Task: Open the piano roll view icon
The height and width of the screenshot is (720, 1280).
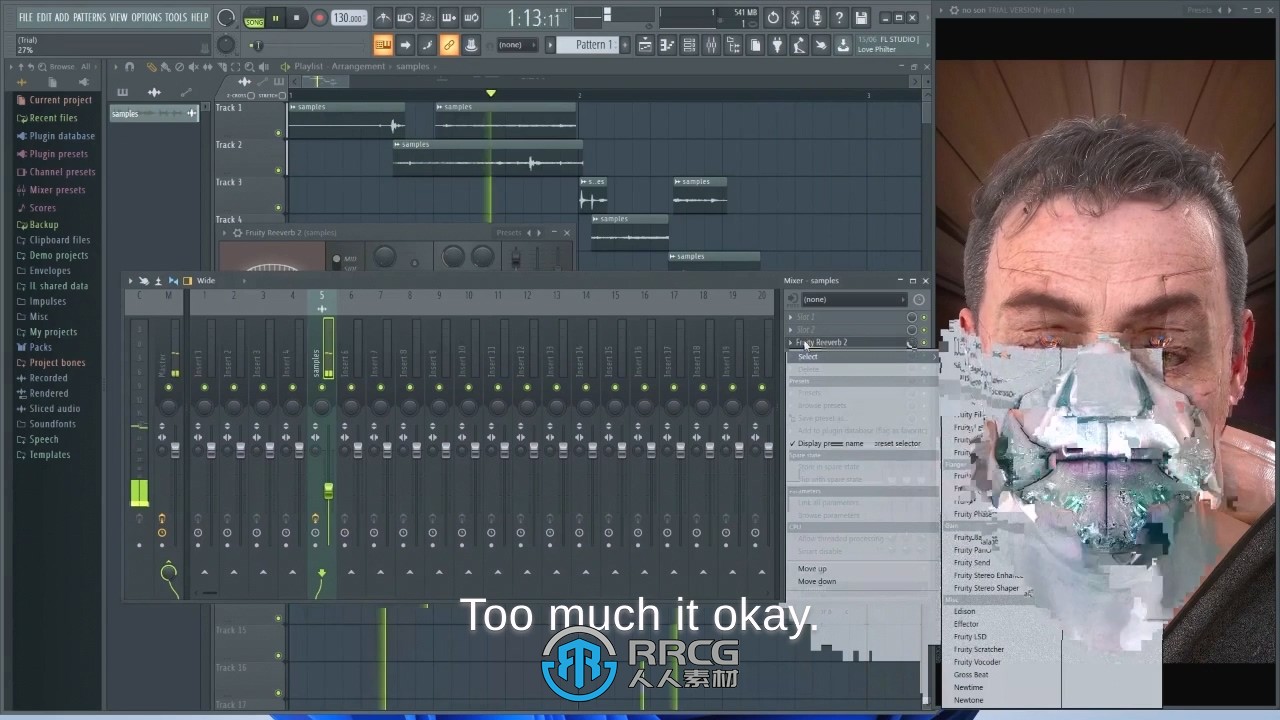Action: (667, 45)
